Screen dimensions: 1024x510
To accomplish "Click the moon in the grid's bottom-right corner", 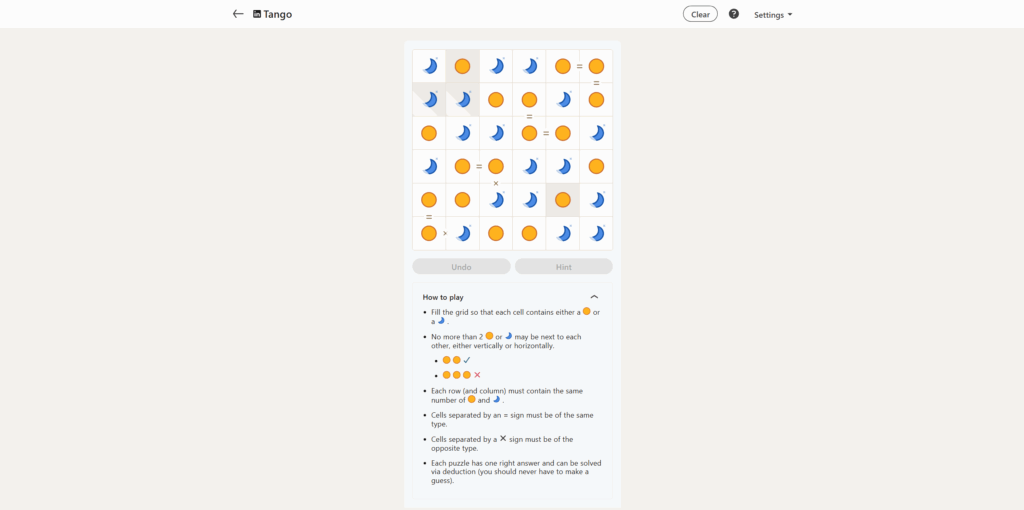I will (596, 233).
